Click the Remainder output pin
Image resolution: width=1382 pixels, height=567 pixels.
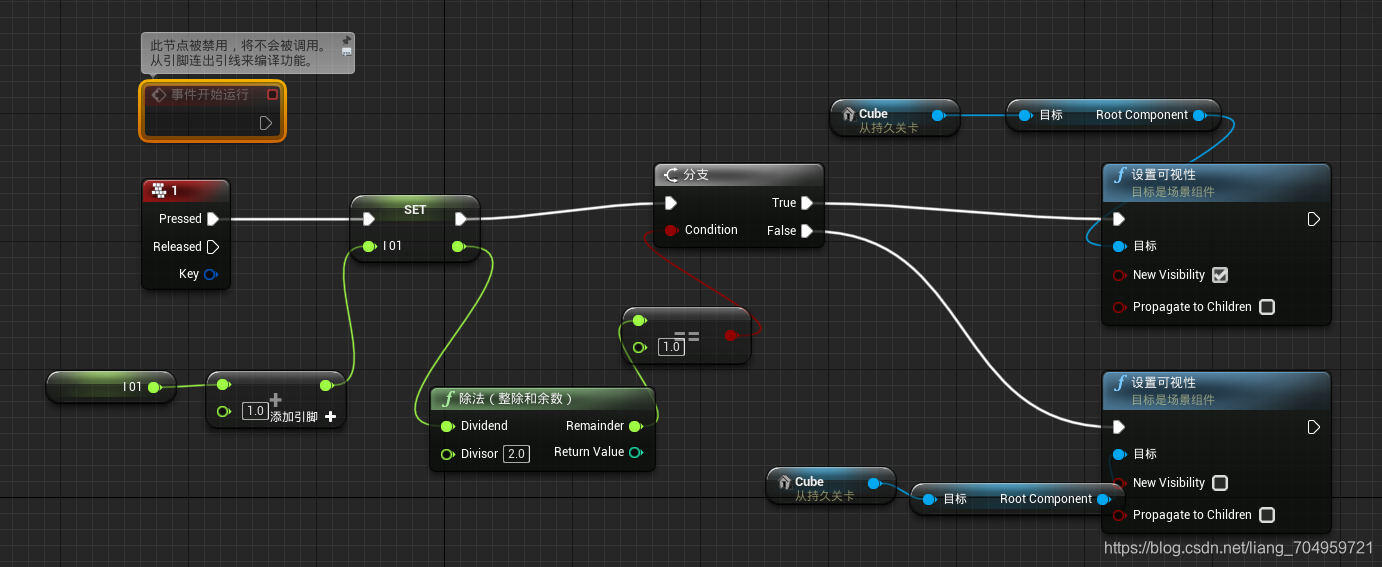pyautogui.click(x=635, y=426)
